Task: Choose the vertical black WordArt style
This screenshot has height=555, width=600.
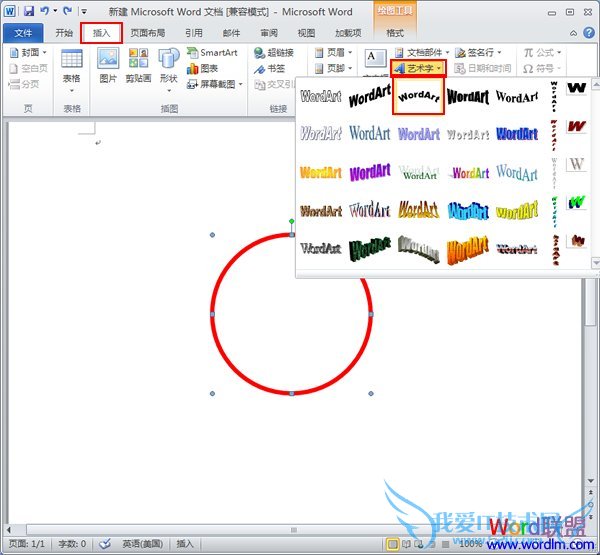Action: pyautogui.click(x=554, y=96)
